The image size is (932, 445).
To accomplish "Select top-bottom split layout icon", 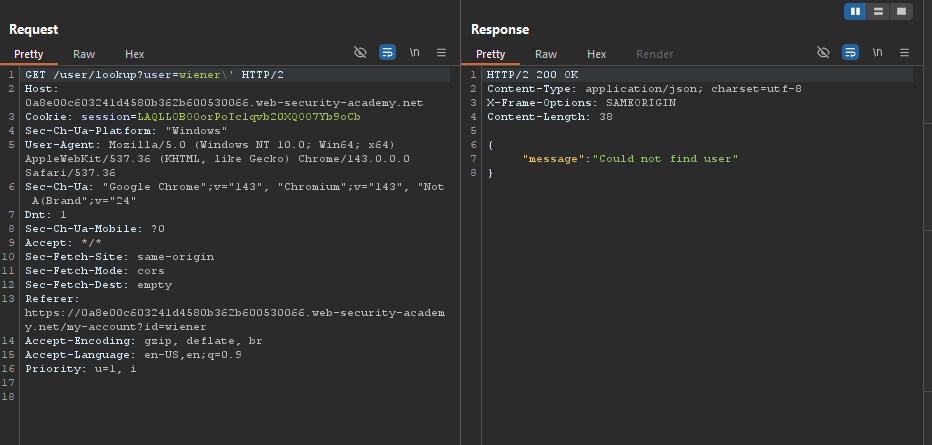I will click(x=879, y=11).
